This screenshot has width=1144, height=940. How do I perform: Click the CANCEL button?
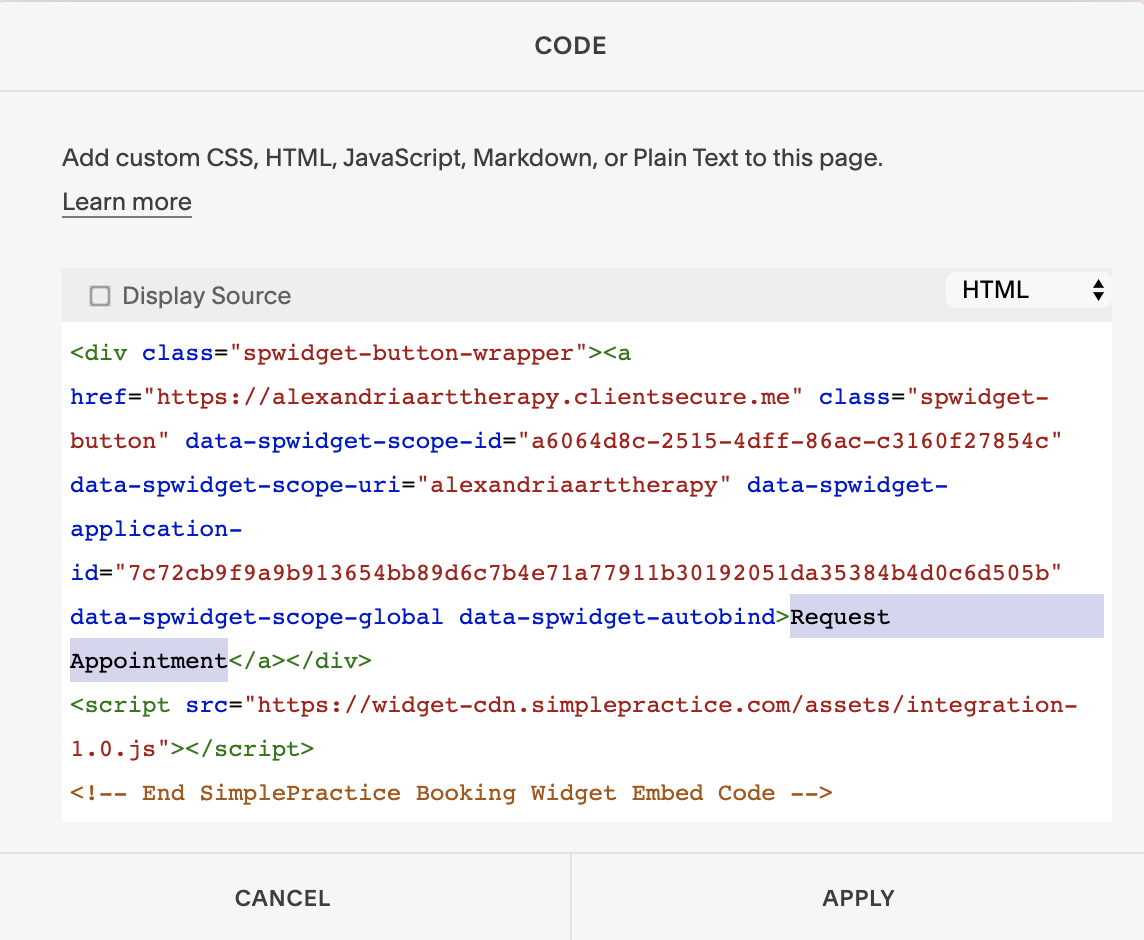coord(283,898)
